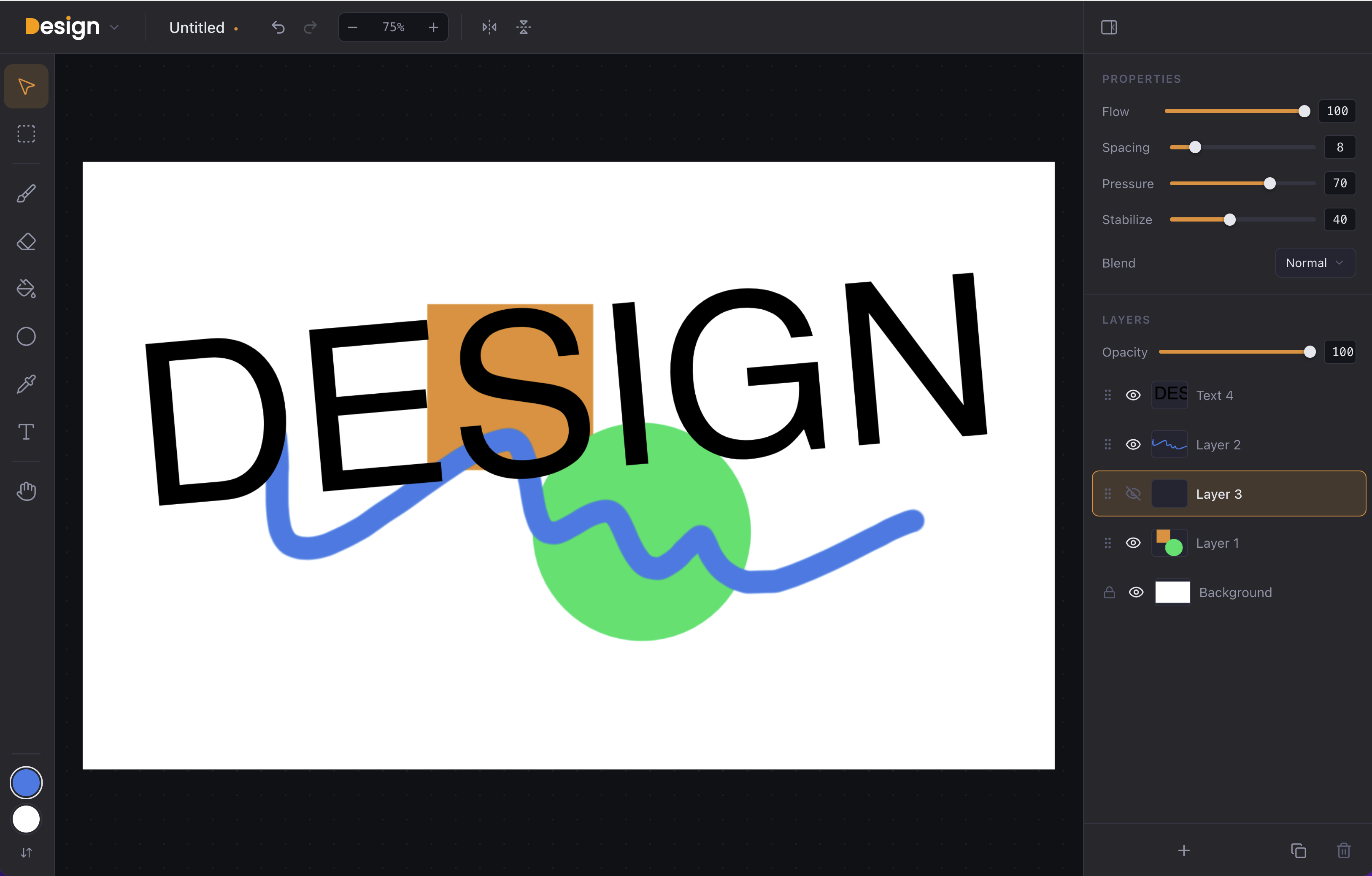The width and height of the screenshot is (1372, 876).
Task: Click the Stabilize value field
Action: pyautogui.click(x=1340, y=220)
